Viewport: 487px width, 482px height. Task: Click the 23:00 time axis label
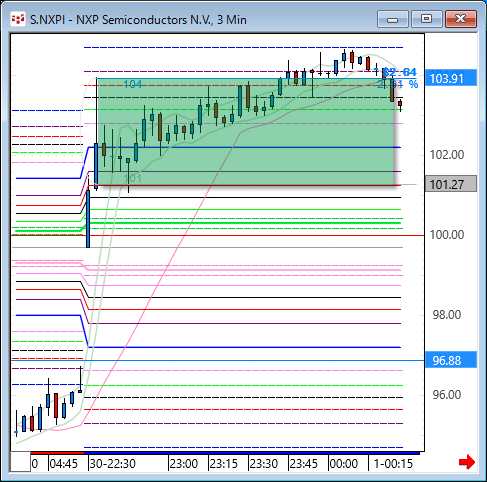tap(184, 464)
